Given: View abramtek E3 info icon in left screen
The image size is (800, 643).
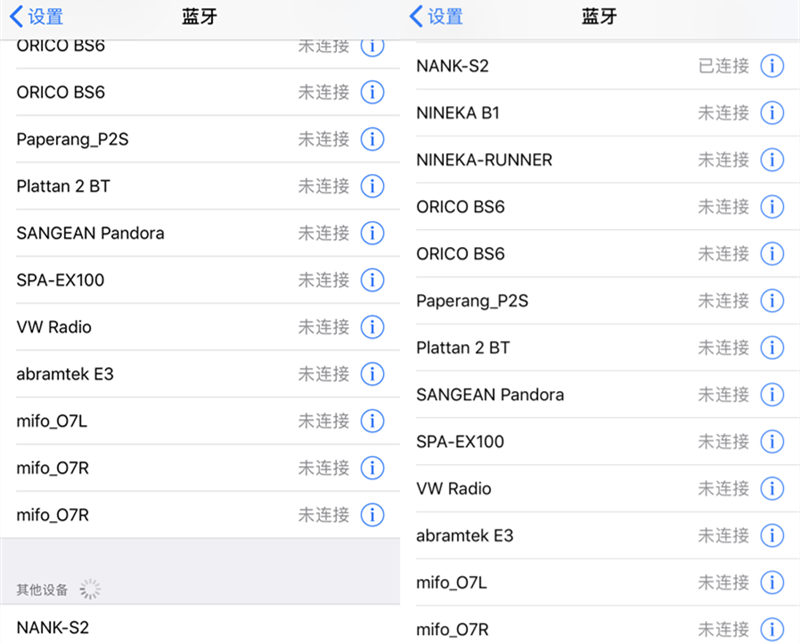Looking at the screenshot, I should tap(372, 374).
